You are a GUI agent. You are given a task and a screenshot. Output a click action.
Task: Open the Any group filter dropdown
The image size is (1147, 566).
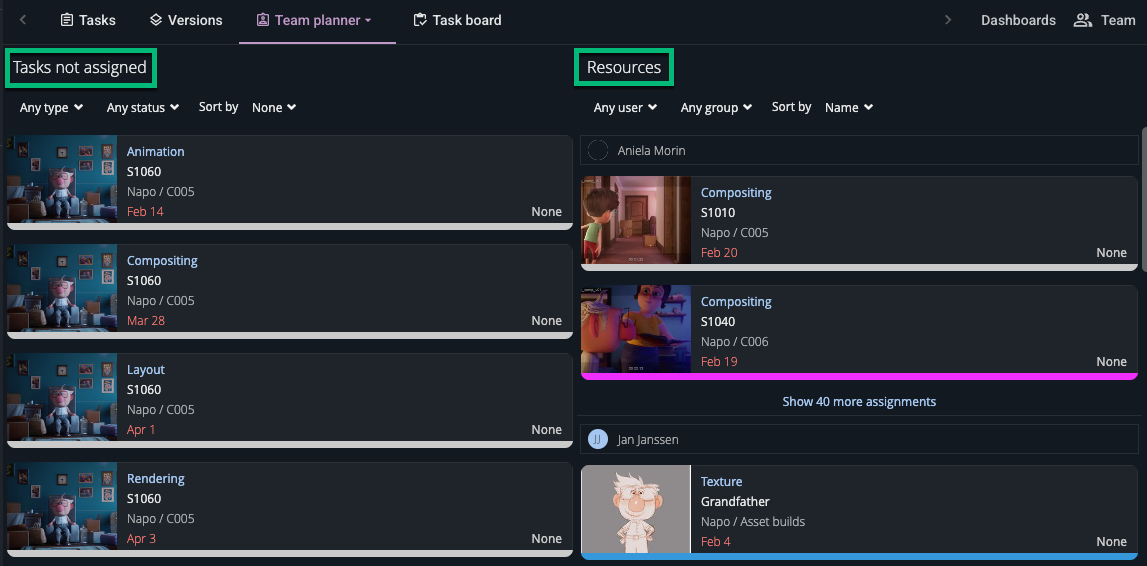(x=716, y=107)
